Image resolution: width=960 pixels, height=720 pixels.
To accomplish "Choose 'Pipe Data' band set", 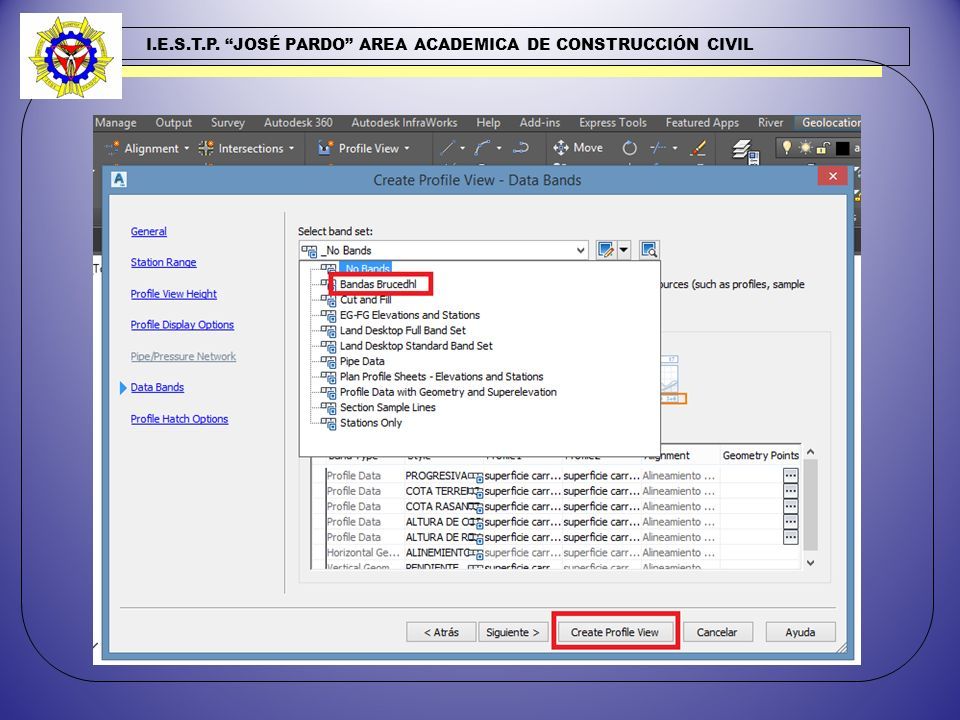I will tap(362, 361).
